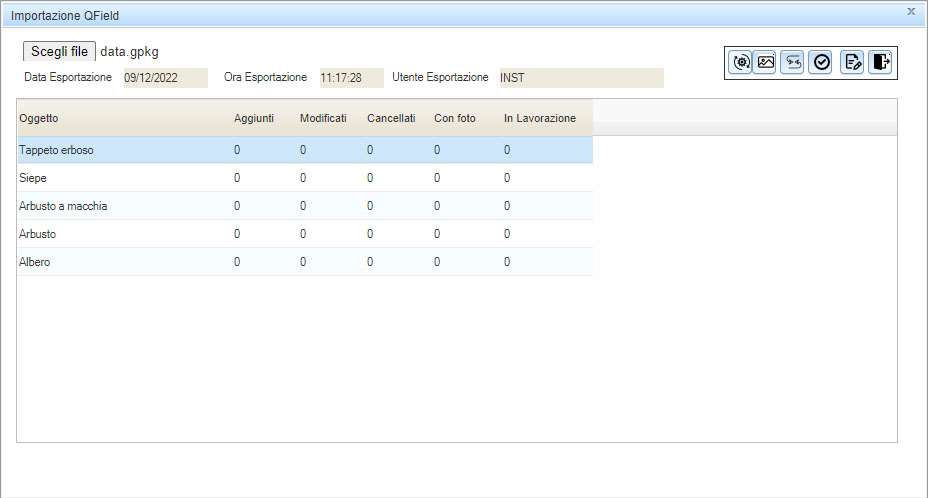Click the Cancellati column header
Viewport: 928px width, 498px height.
(x=391, y=118)
